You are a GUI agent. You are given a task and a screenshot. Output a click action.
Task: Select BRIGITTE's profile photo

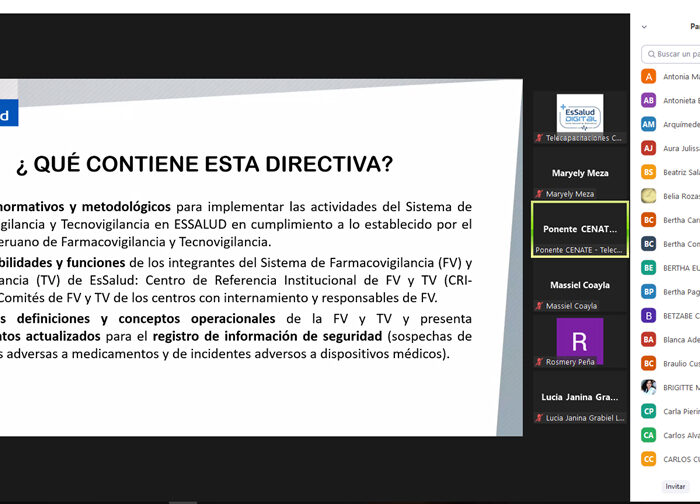(649, 387)
